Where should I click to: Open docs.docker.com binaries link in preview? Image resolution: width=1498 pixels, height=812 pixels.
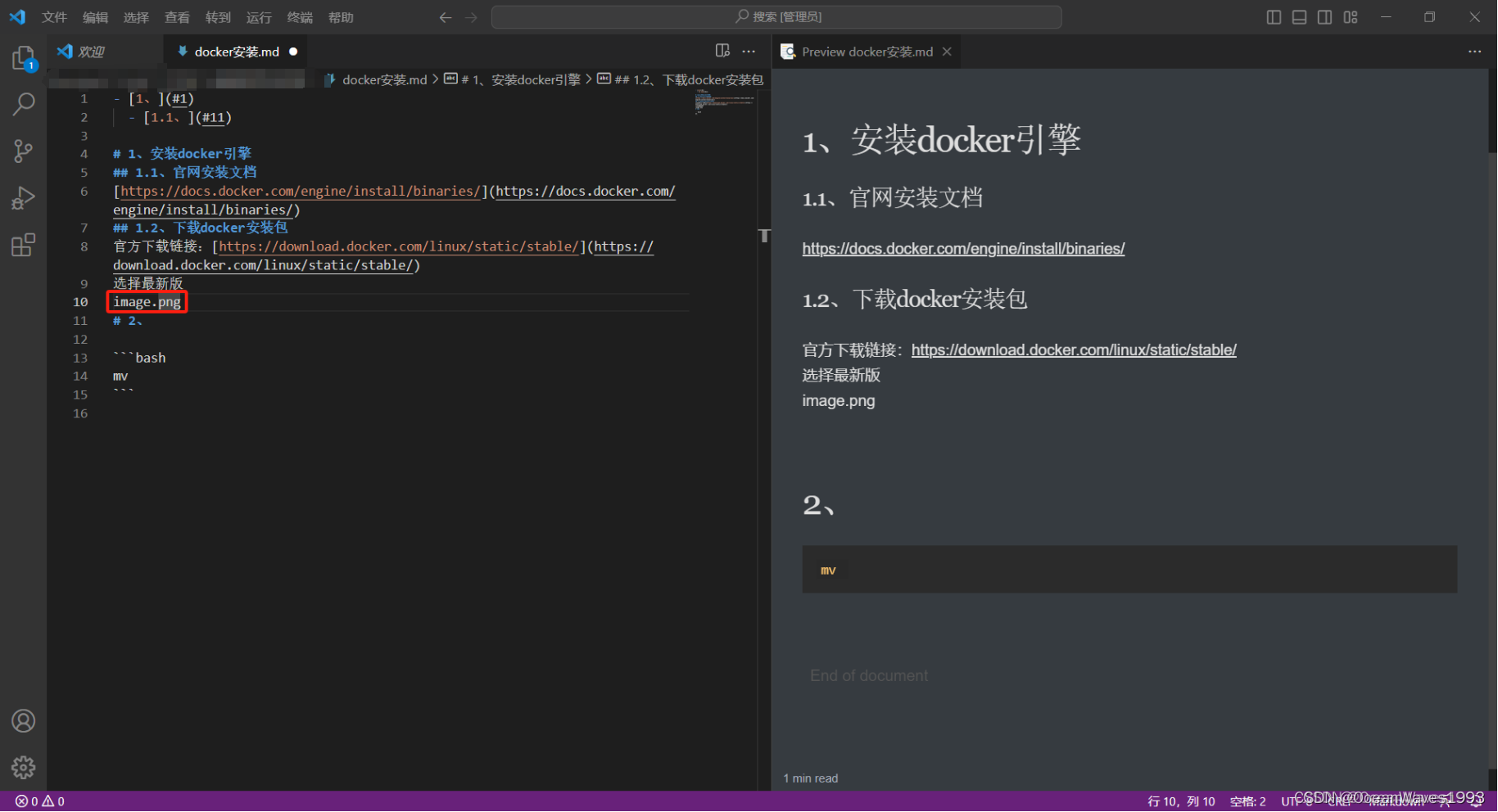[963, 249]
